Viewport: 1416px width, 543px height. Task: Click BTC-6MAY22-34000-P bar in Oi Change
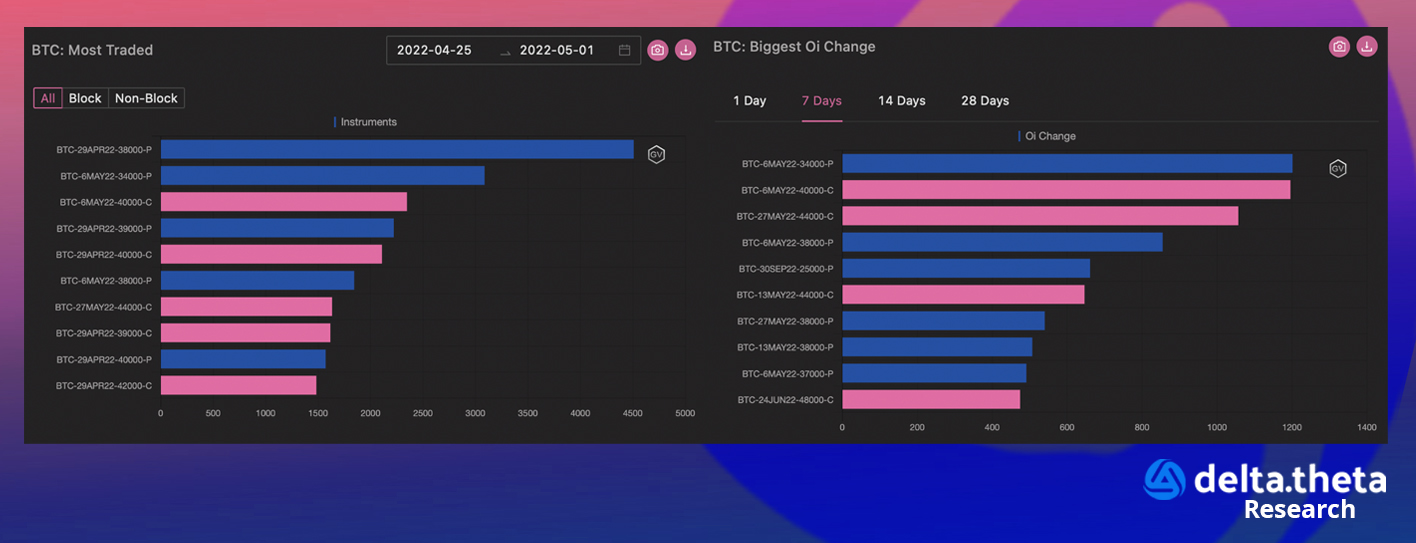click(x=1067, y=163)
